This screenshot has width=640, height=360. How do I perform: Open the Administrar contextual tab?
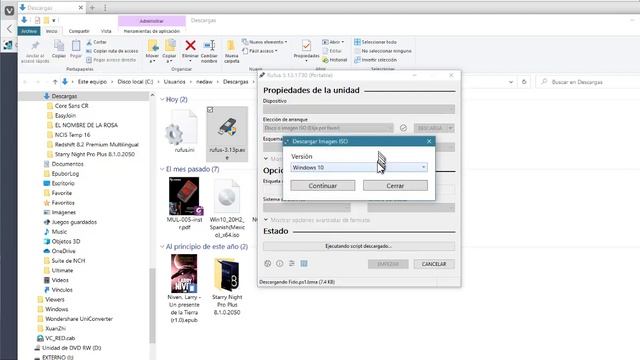[x=151, y=21]
